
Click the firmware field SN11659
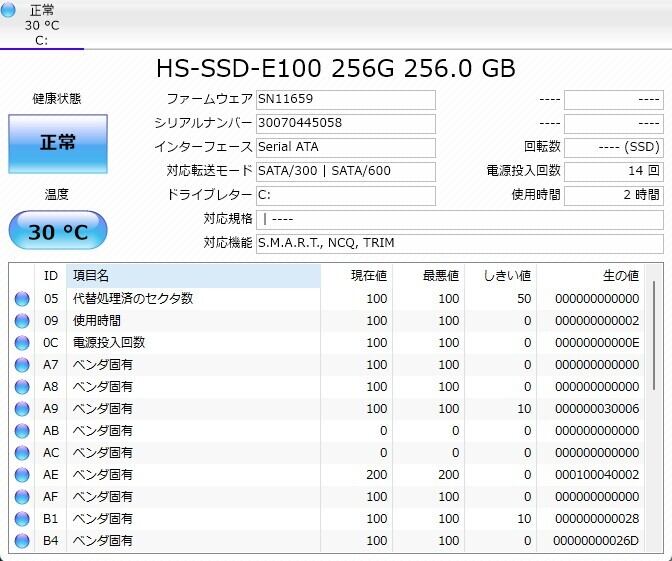coord(345,100)
